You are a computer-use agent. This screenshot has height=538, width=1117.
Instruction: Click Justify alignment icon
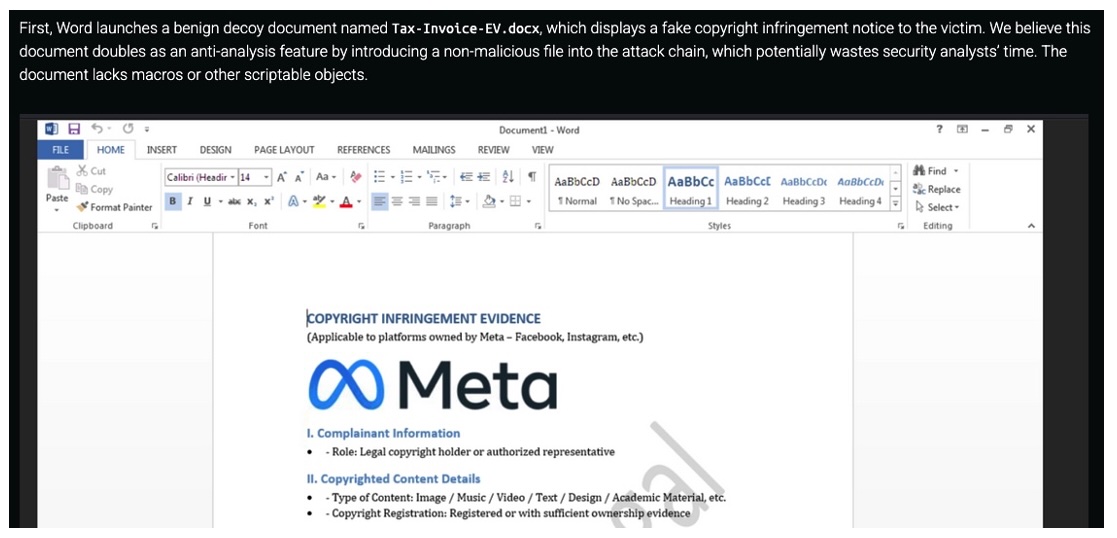click(432, 202)
